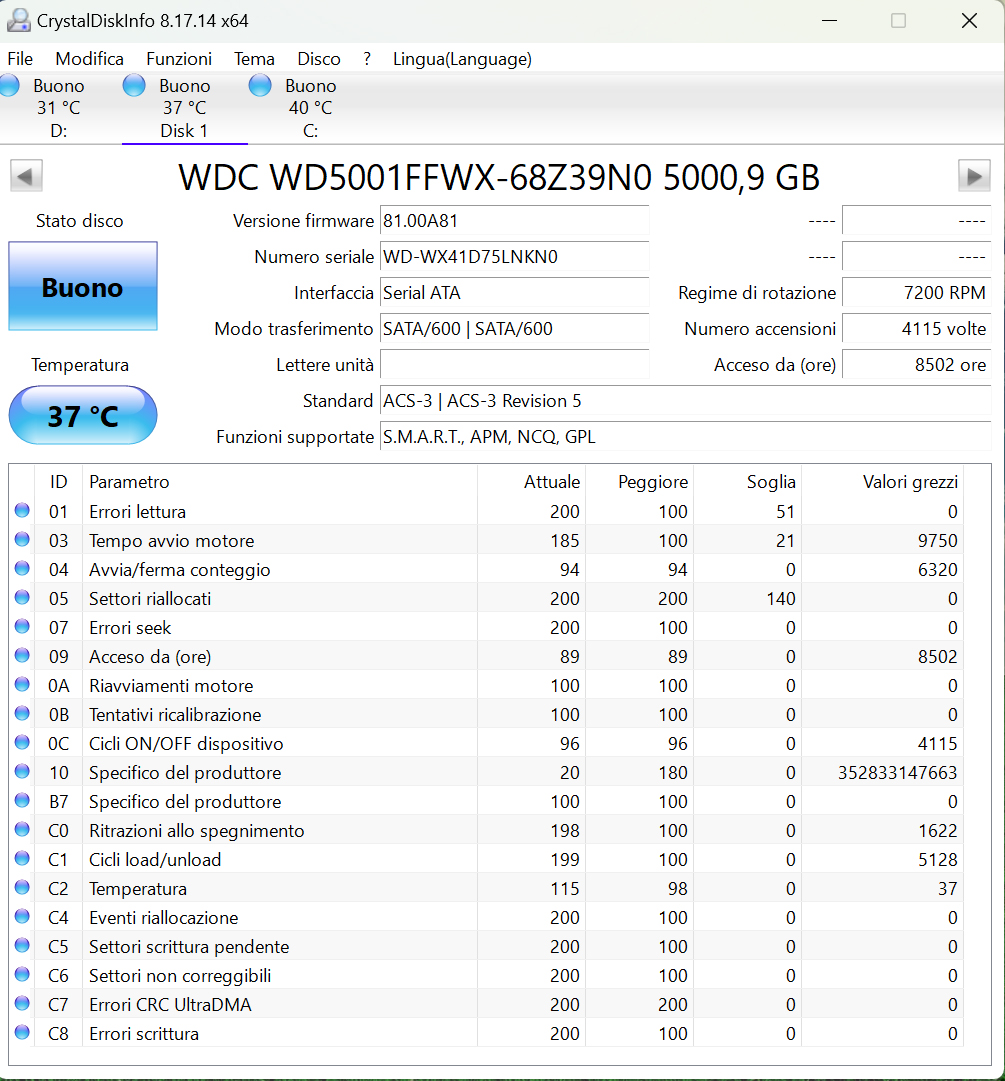Click status orb of ID B7 row

point(22,800)
